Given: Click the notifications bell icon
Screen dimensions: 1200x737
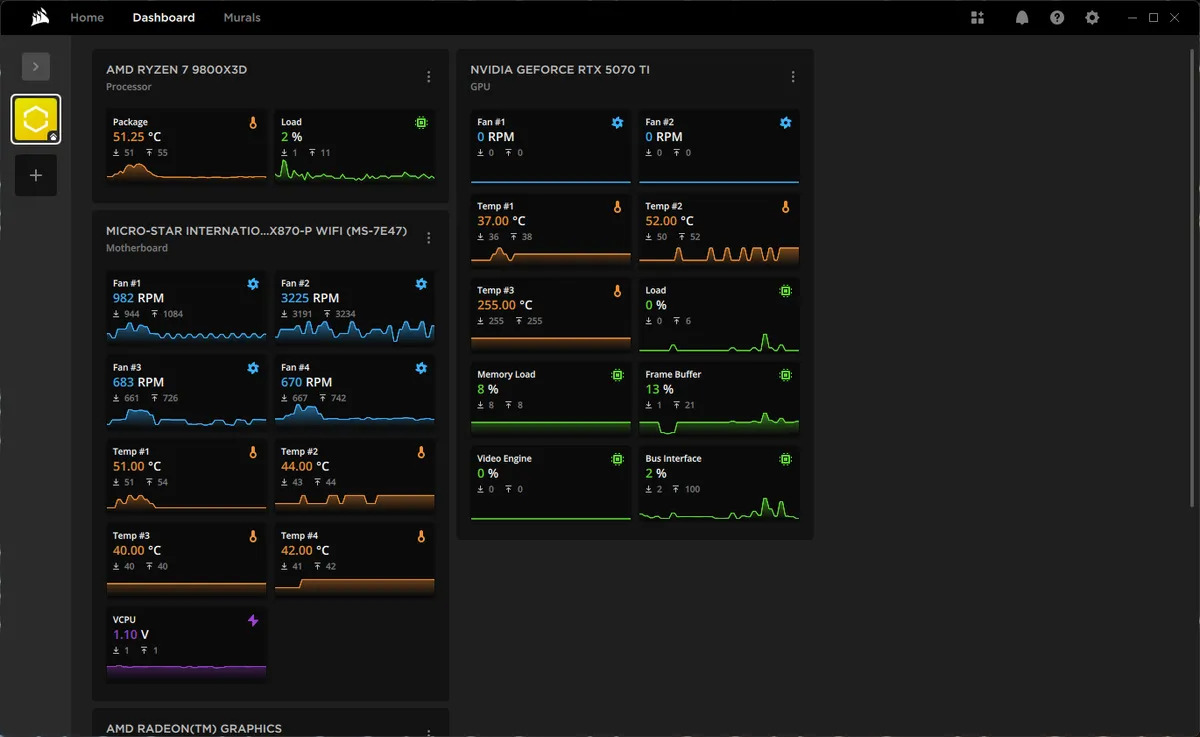Looking at the screenshot, I should point(1022,17).
